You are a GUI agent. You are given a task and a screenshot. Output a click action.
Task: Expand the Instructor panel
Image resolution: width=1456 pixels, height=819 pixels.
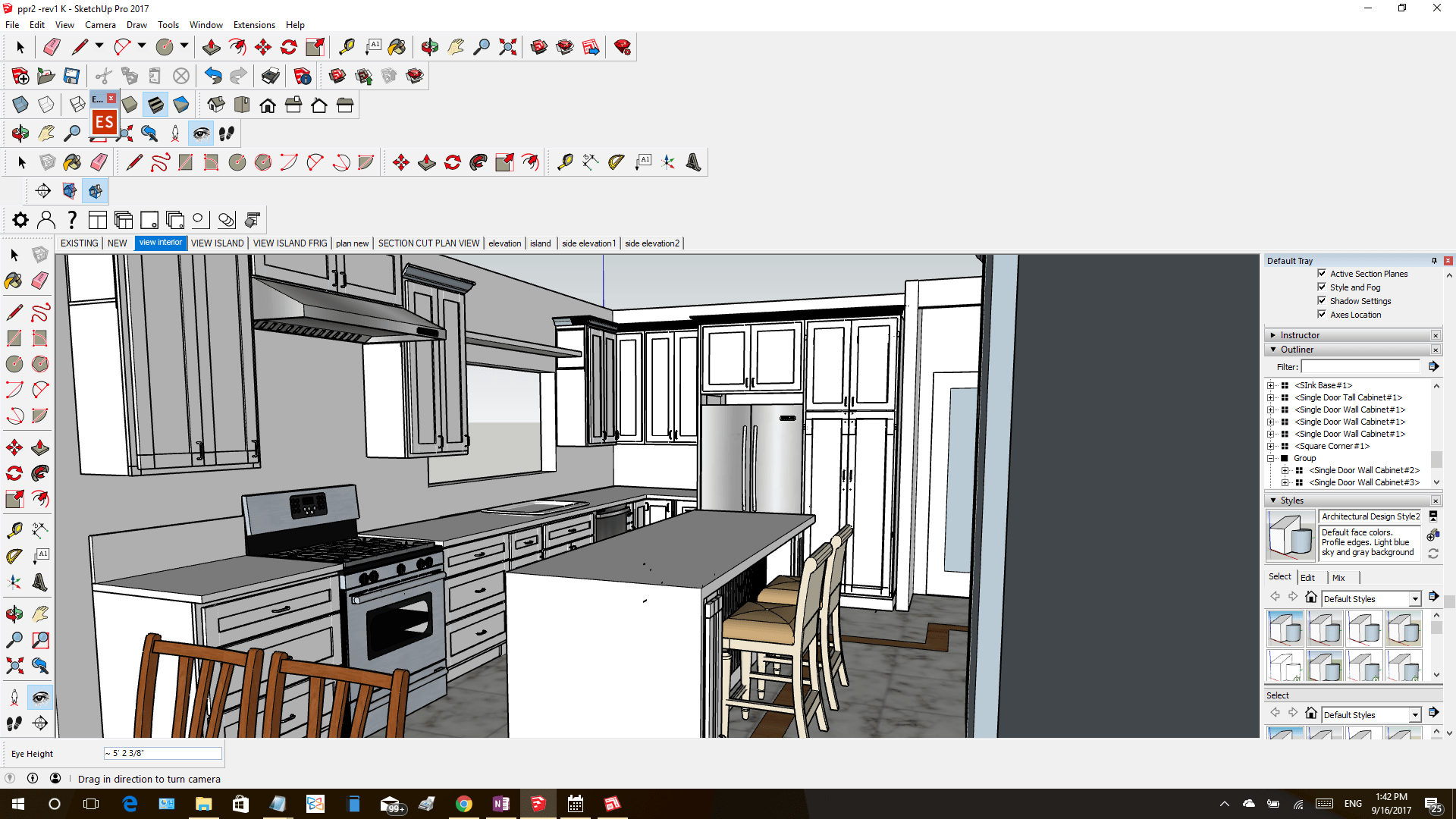coord(1273,334)
